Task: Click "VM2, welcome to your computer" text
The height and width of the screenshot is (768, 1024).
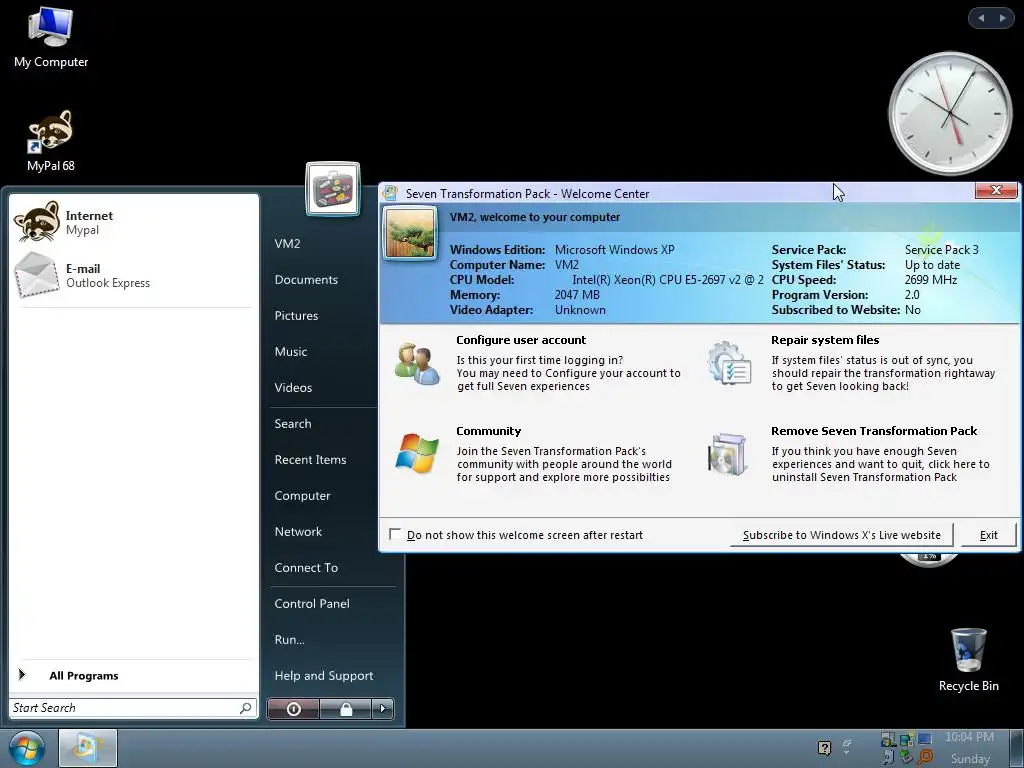Action: pyautogui.click(x=535, y=217)
